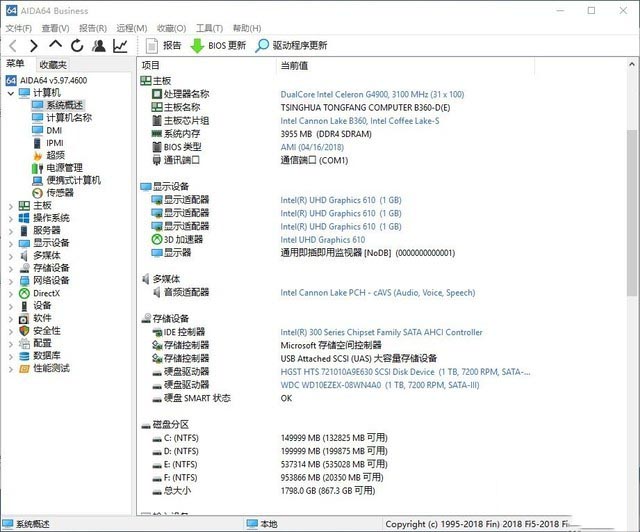Go back with the left arrow toolbar icon
Screen dimensions: 640x532
click(x=13, y=45)
